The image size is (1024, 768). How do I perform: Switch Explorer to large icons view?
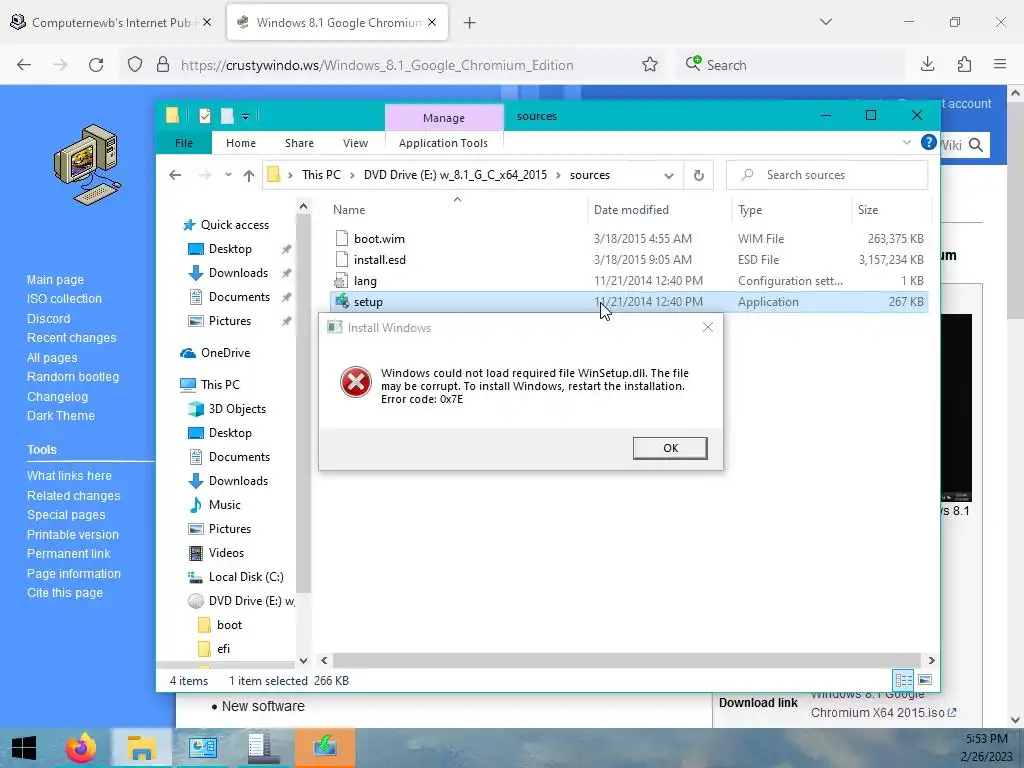click(x=925, y=680)
